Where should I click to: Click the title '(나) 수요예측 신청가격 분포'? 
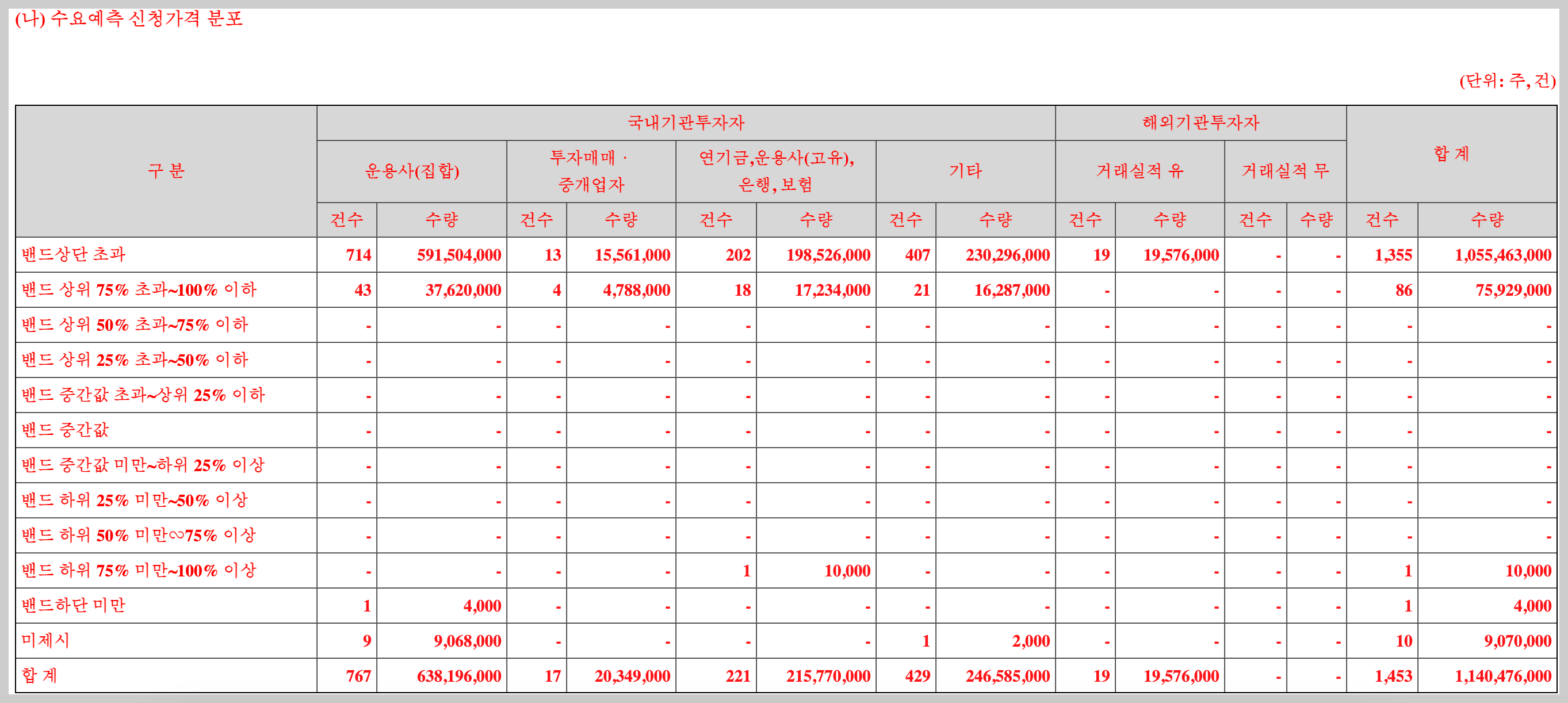pyautogui.click(x=129, y=19)
